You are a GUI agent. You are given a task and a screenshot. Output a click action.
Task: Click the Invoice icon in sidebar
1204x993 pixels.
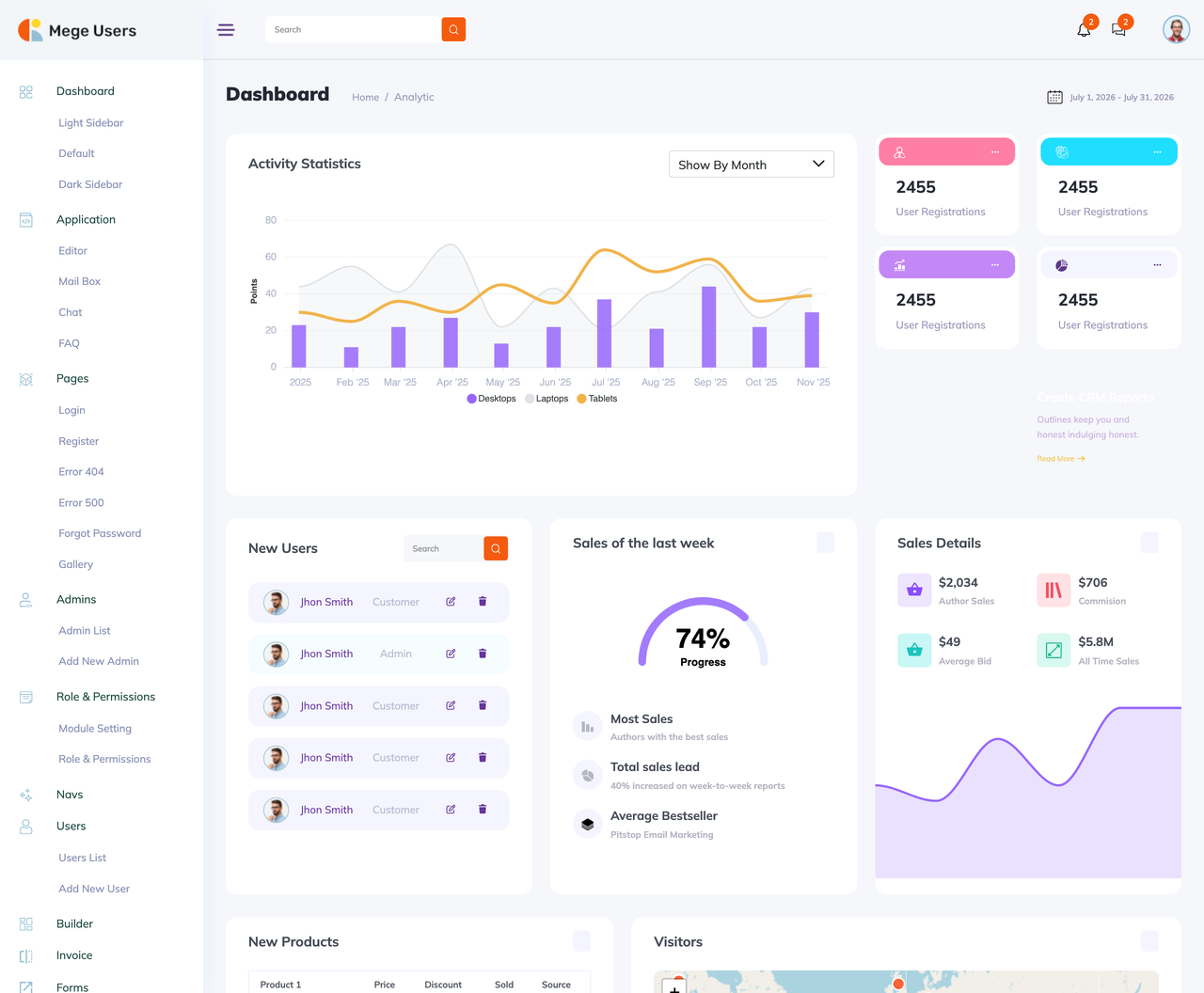coord(26,956)
